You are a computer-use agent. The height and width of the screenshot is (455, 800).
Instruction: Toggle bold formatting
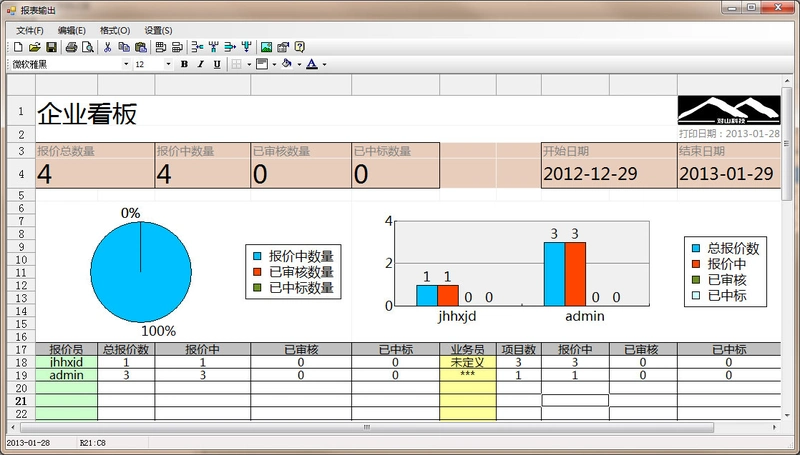pyautogui.click(x=184, y=64)
